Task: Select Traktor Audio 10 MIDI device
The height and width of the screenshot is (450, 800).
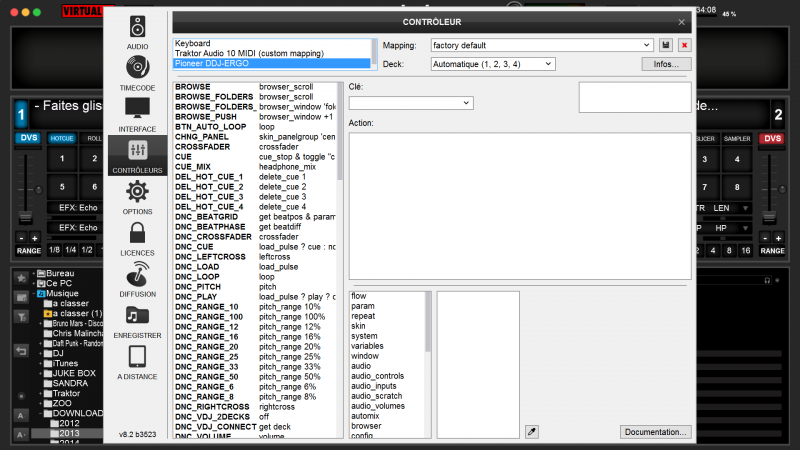Action: 271,53
